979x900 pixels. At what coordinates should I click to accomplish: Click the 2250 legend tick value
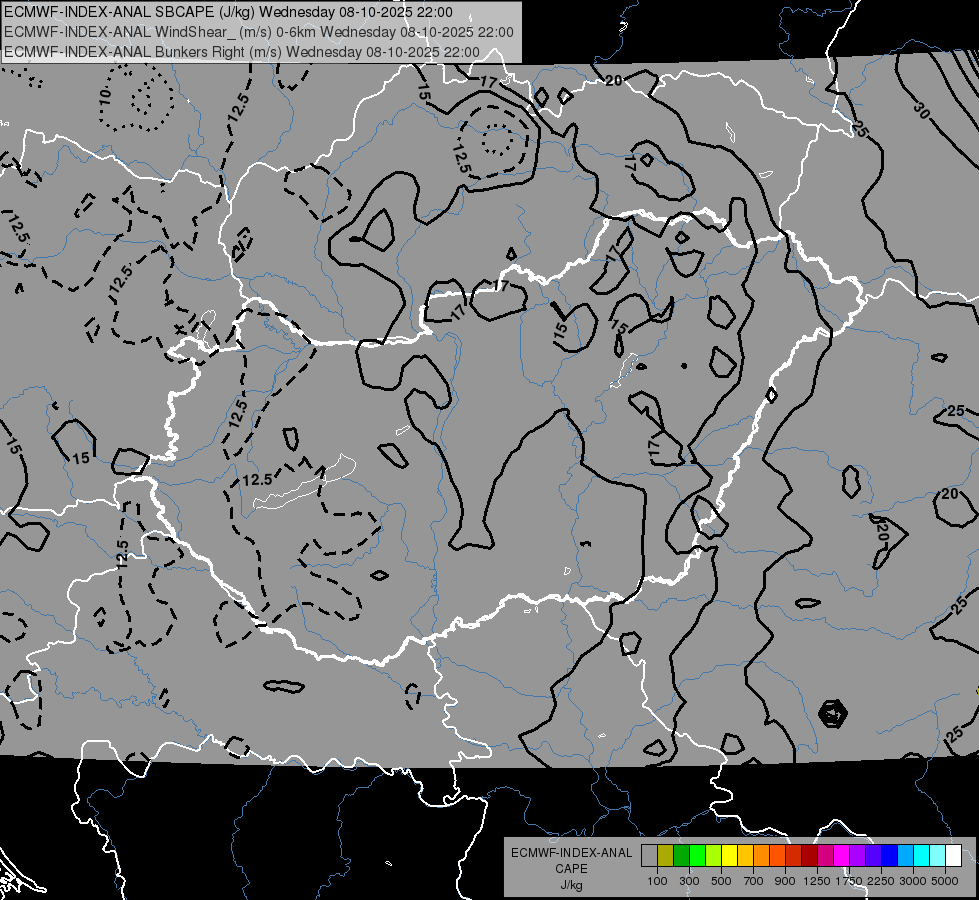pos(882,881)
